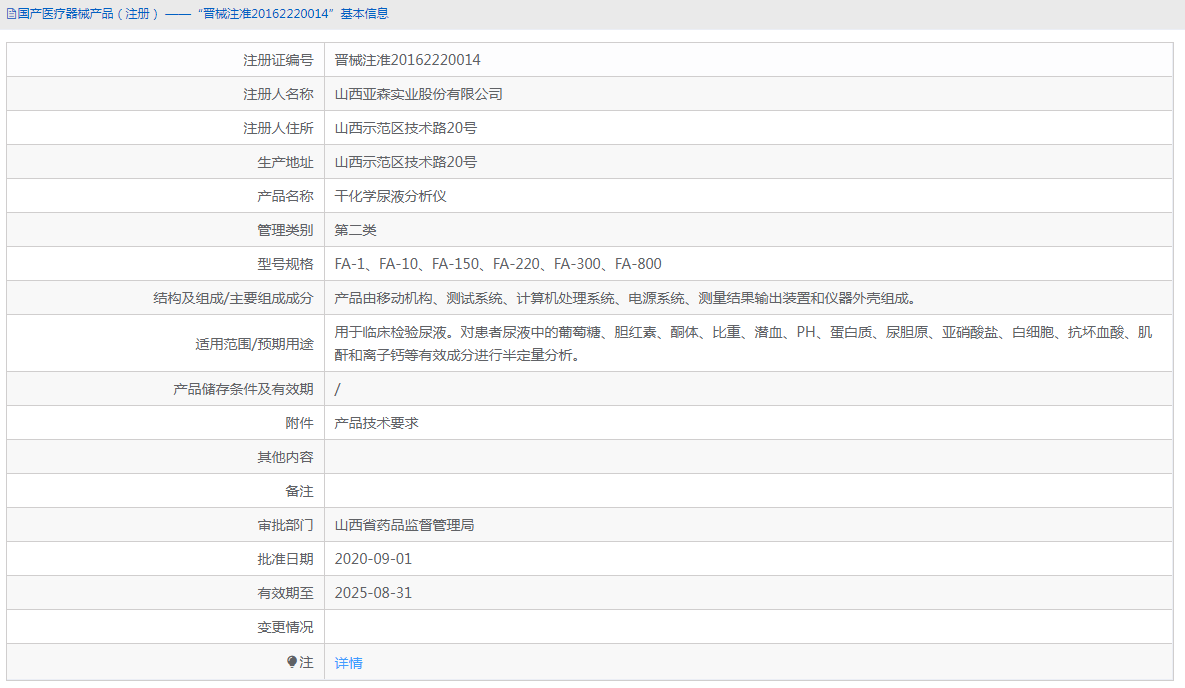Click the slash in 产品储存条件及有效期

coord(337,388)
